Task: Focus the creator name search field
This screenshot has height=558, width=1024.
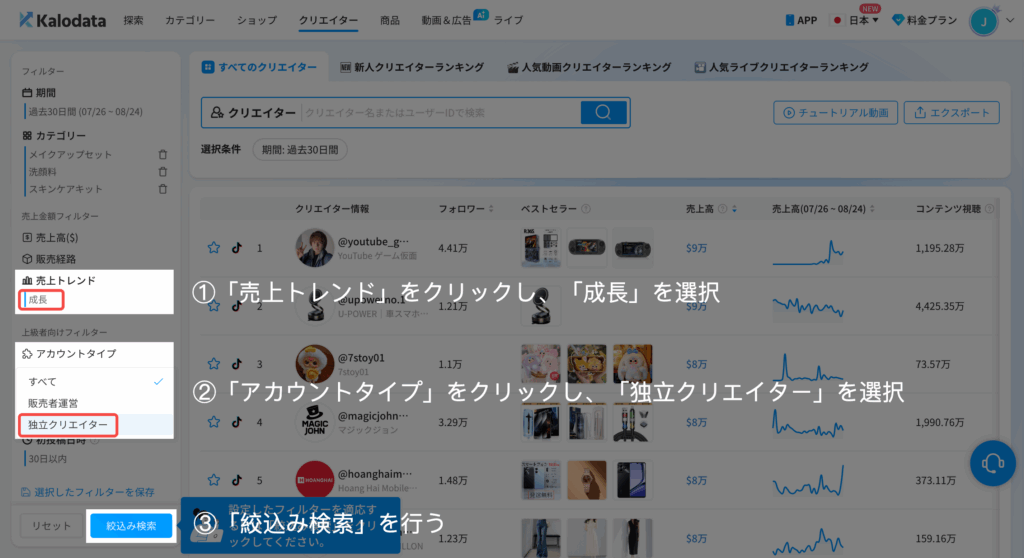Action: [x=441, y=112]
